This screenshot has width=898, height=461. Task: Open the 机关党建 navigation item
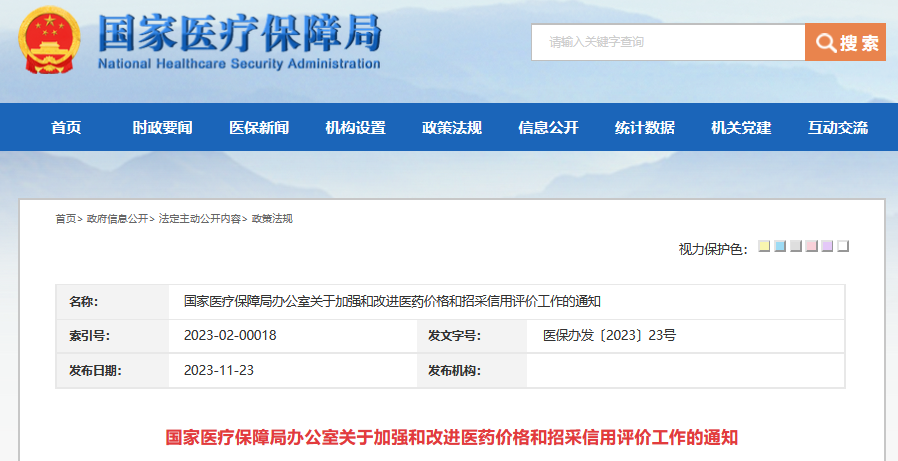click(x=741, y=127)
